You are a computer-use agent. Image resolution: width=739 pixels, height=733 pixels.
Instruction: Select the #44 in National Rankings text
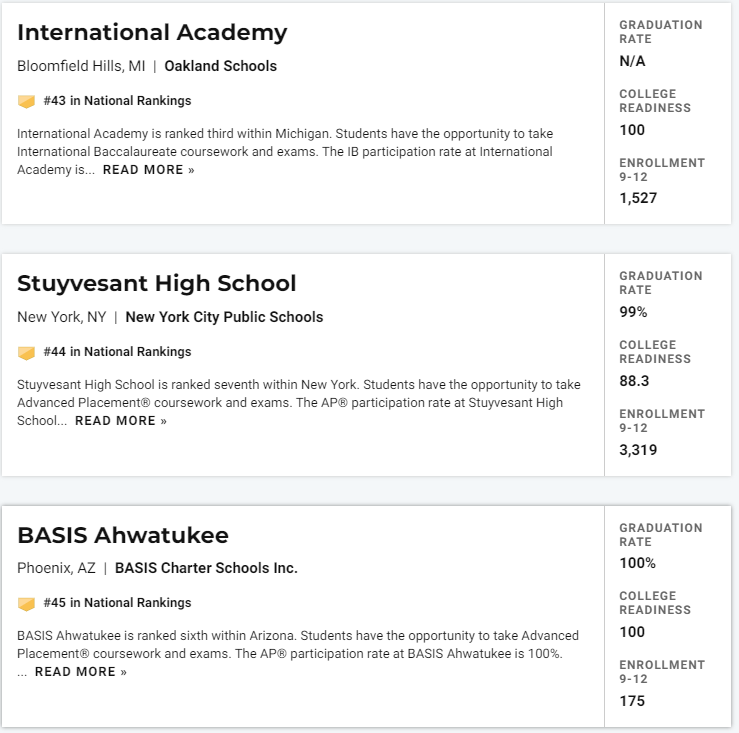pyautogui.click(x=117, y=352)
